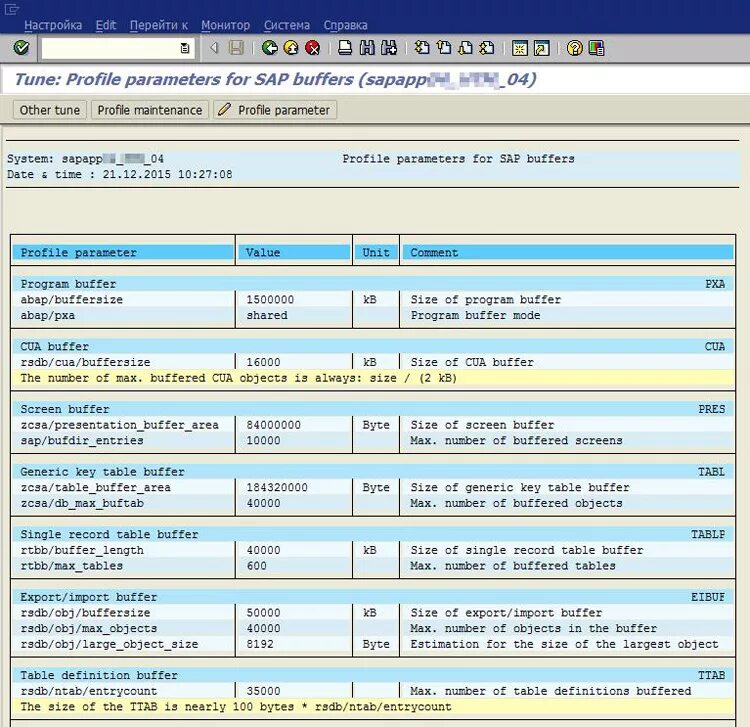
Task: Go to the previous page icon
Action: pos(444,48)
